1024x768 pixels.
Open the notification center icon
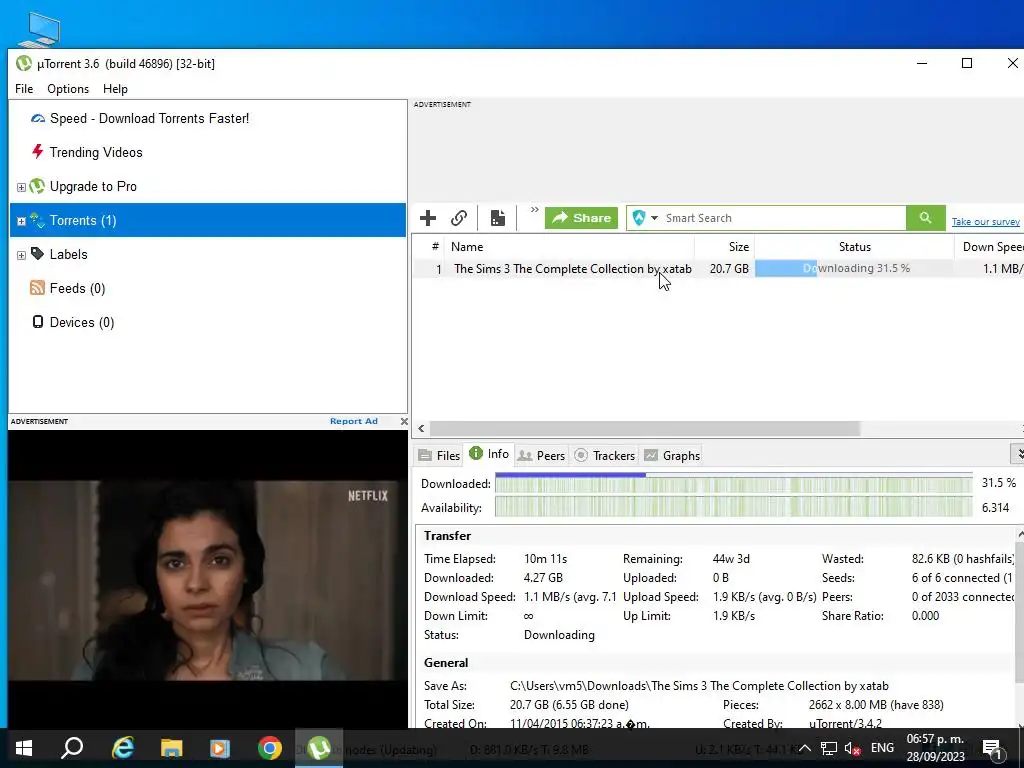pyautogui.click(x=993, y=748)
